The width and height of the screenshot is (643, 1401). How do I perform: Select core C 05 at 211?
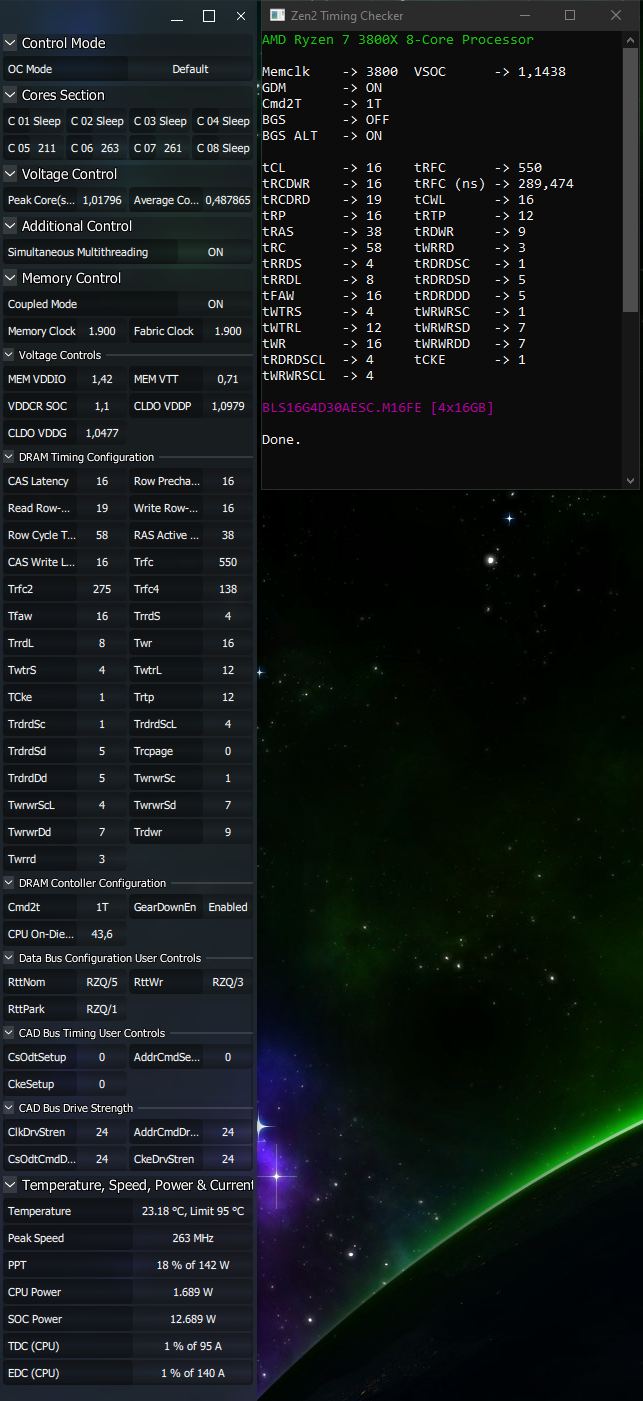pyautogui.click(x=34, y=148)
